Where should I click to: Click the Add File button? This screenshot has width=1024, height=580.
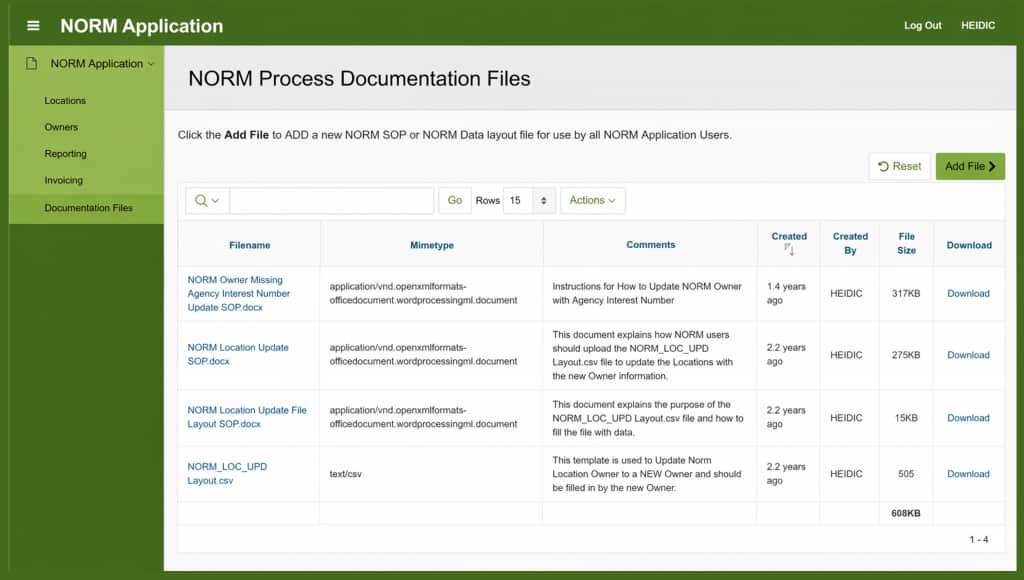click(970, 167)
